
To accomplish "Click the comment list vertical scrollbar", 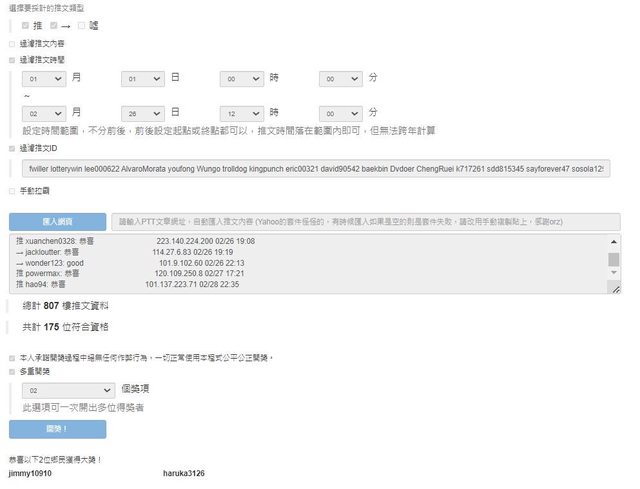I will click(613, 264).
